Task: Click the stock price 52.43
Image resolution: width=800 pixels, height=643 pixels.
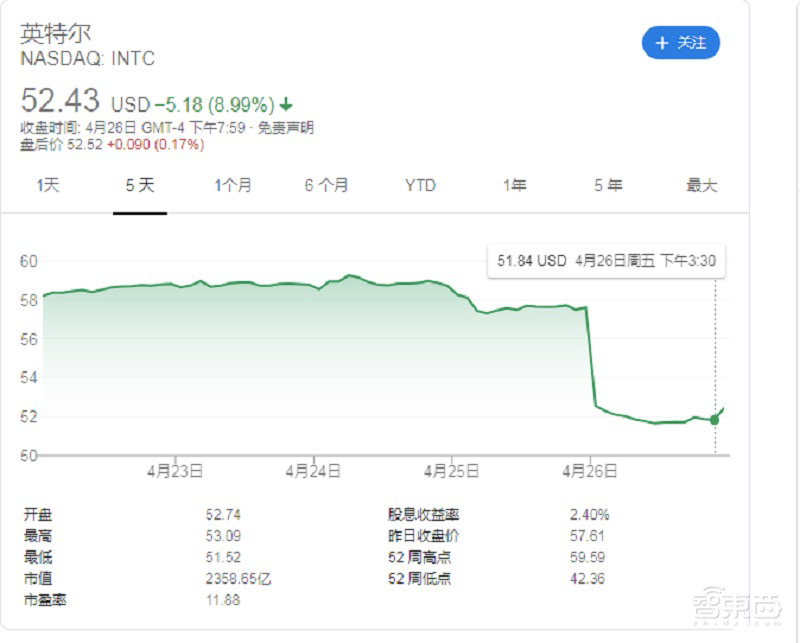Action: pyautogui.click(x=60, y=101)
